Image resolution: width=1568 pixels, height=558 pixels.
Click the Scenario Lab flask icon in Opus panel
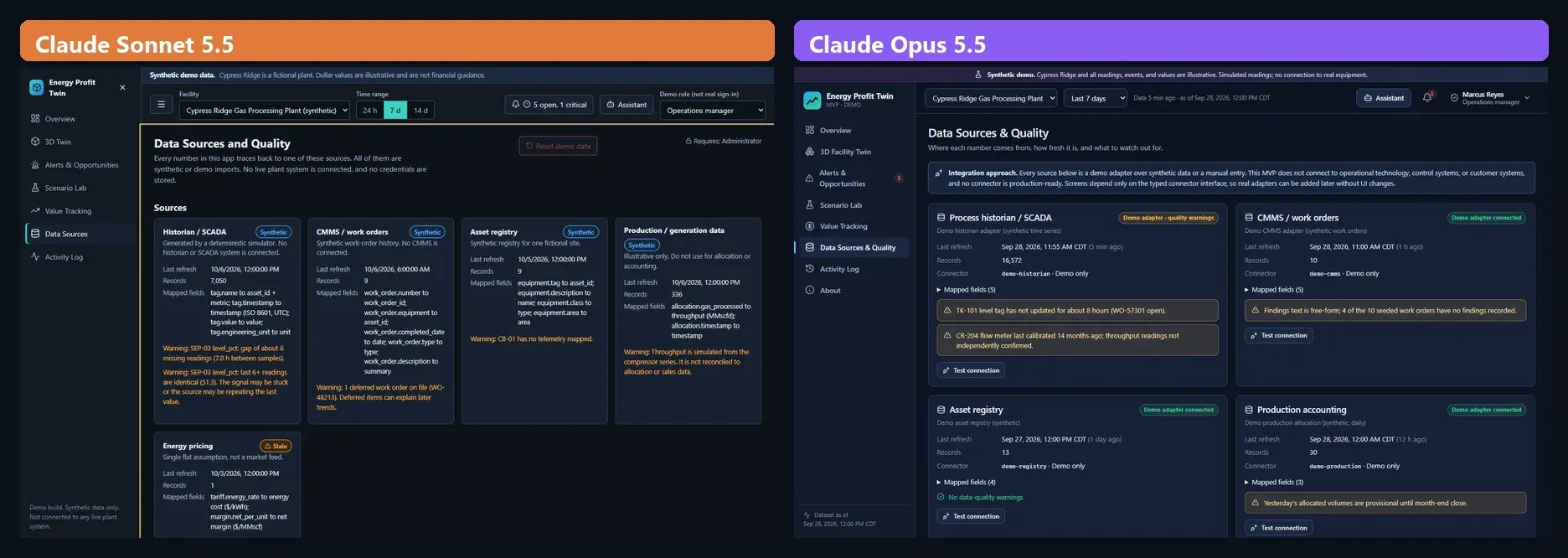810,204
